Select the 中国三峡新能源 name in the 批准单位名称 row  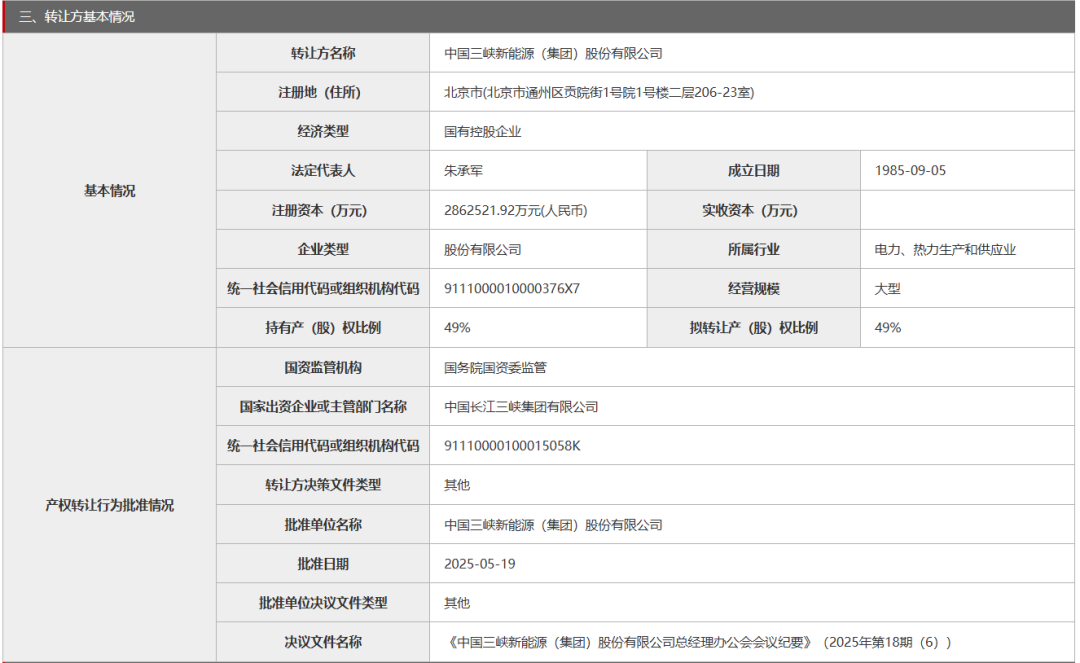tap(553, 525)
